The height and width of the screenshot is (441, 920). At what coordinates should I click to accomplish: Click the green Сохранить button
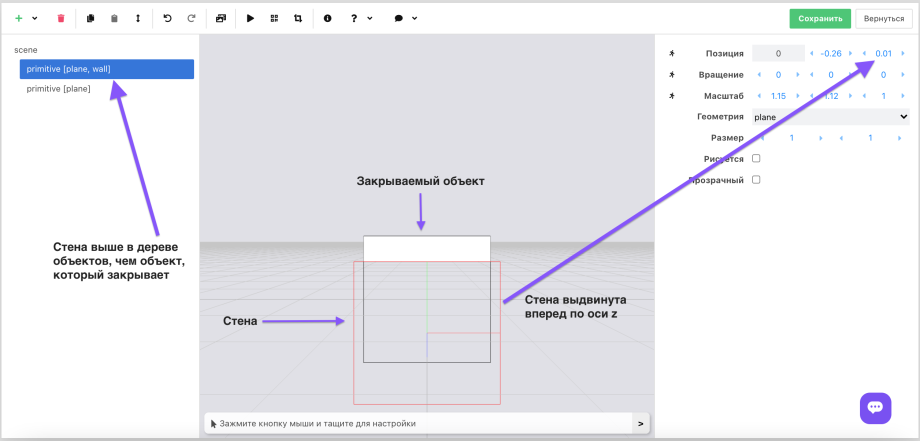tap(820, 18)
